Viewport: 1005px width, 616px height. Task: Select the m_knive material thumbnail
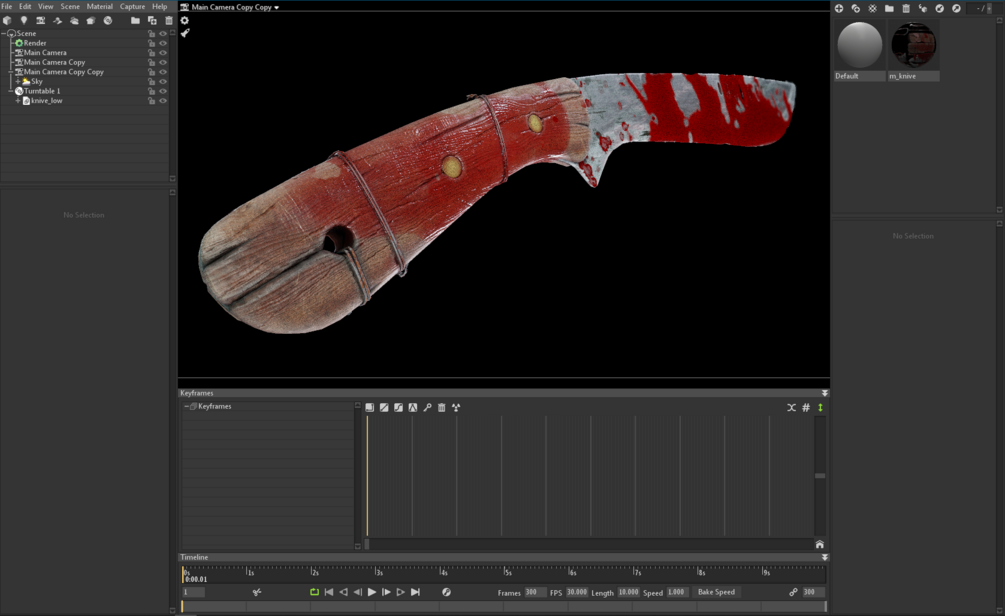tap(913, 45)
